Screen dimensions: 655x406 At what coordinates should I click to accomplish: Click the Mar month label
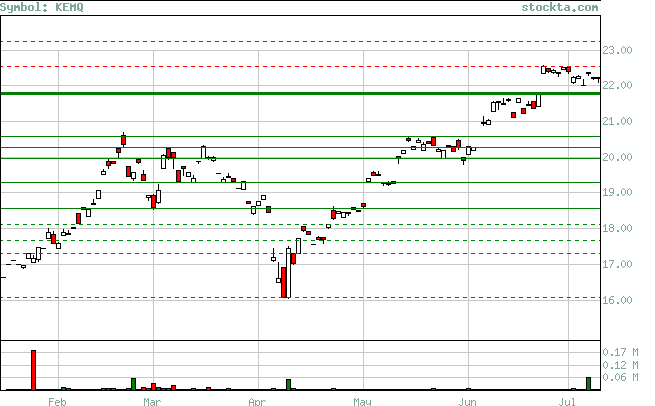(x=152, y=402)
